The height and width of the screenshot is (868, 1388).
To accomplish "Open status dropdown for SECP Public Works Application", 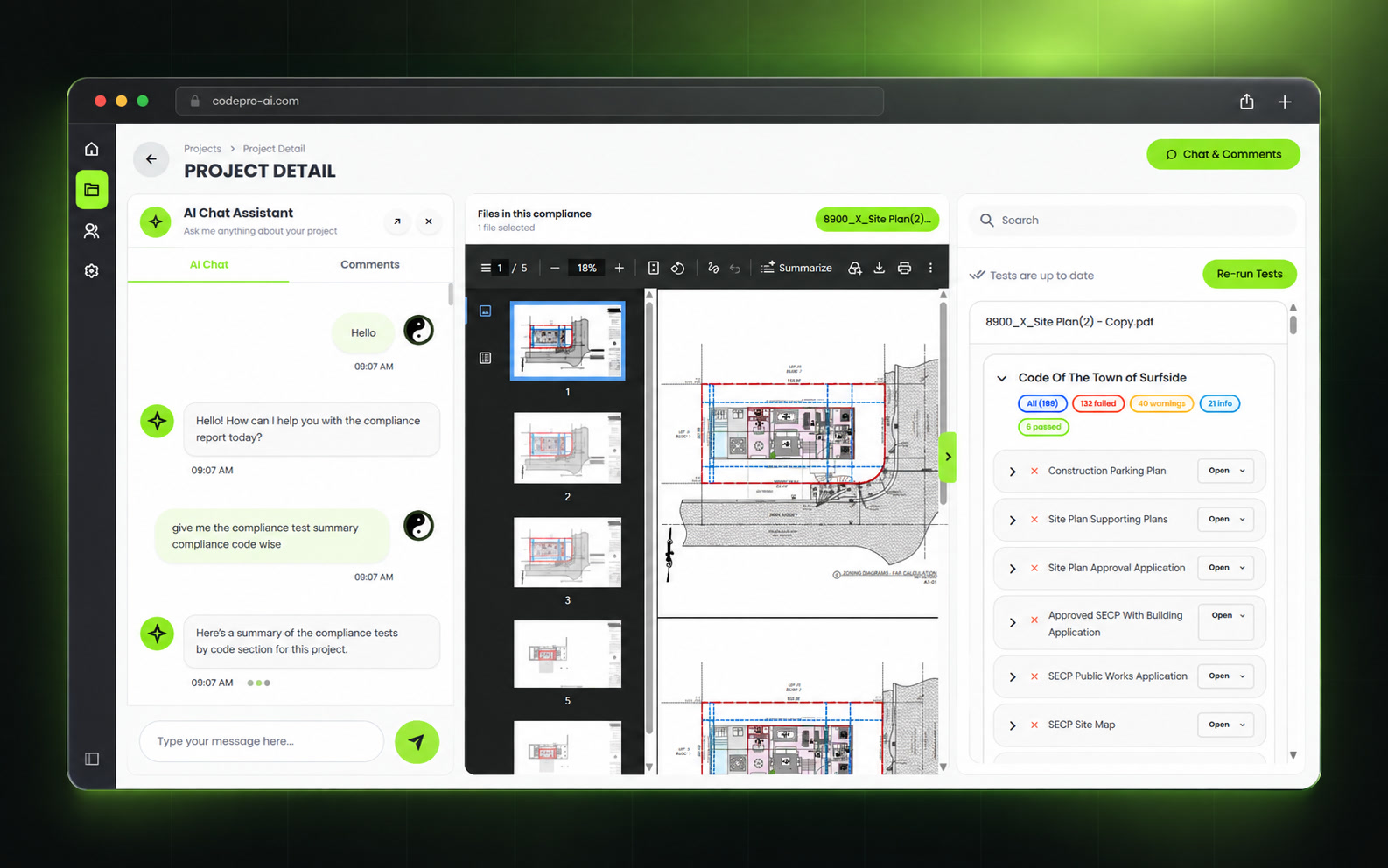I will pos(1226,676).
